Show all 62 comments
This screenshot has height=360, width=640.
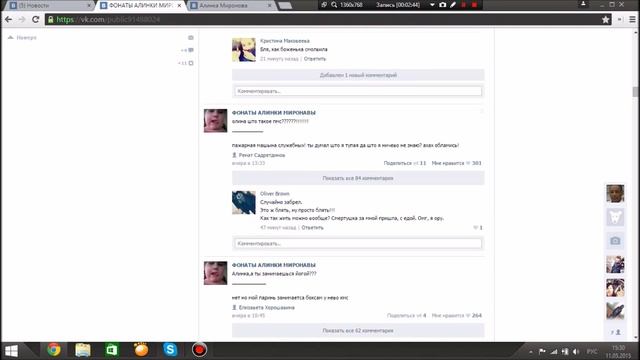coord(358,331)
